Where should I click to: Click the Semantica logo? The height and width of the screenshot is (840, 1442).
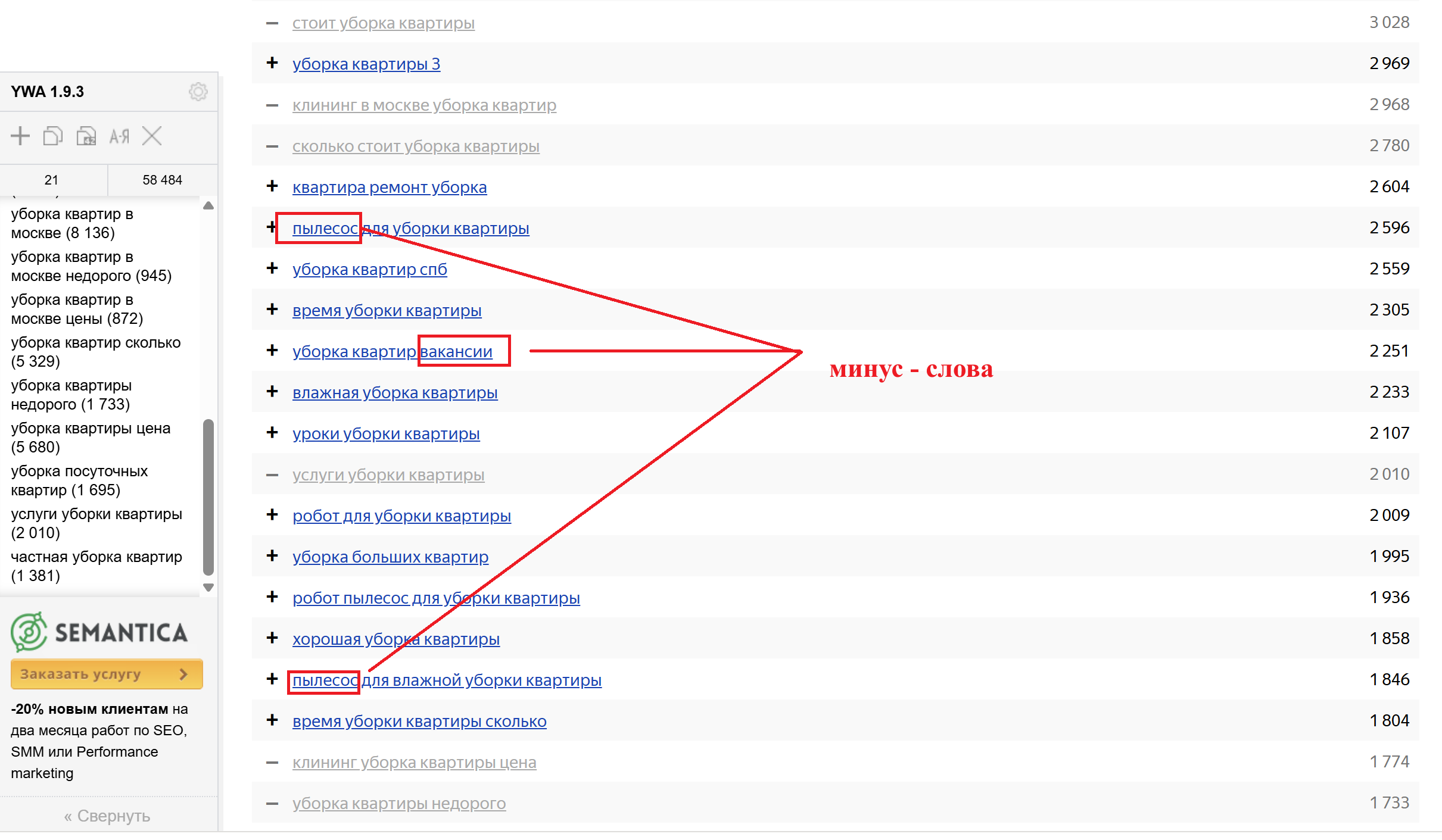[x=99, y=632]
